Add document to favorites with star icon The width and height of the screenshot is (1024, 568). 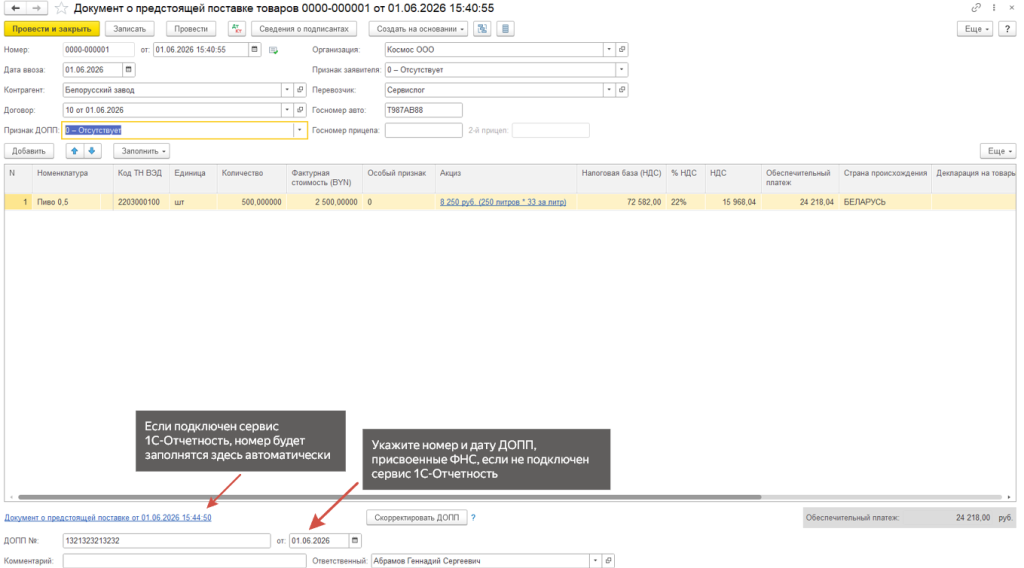(x=61, y=8)
